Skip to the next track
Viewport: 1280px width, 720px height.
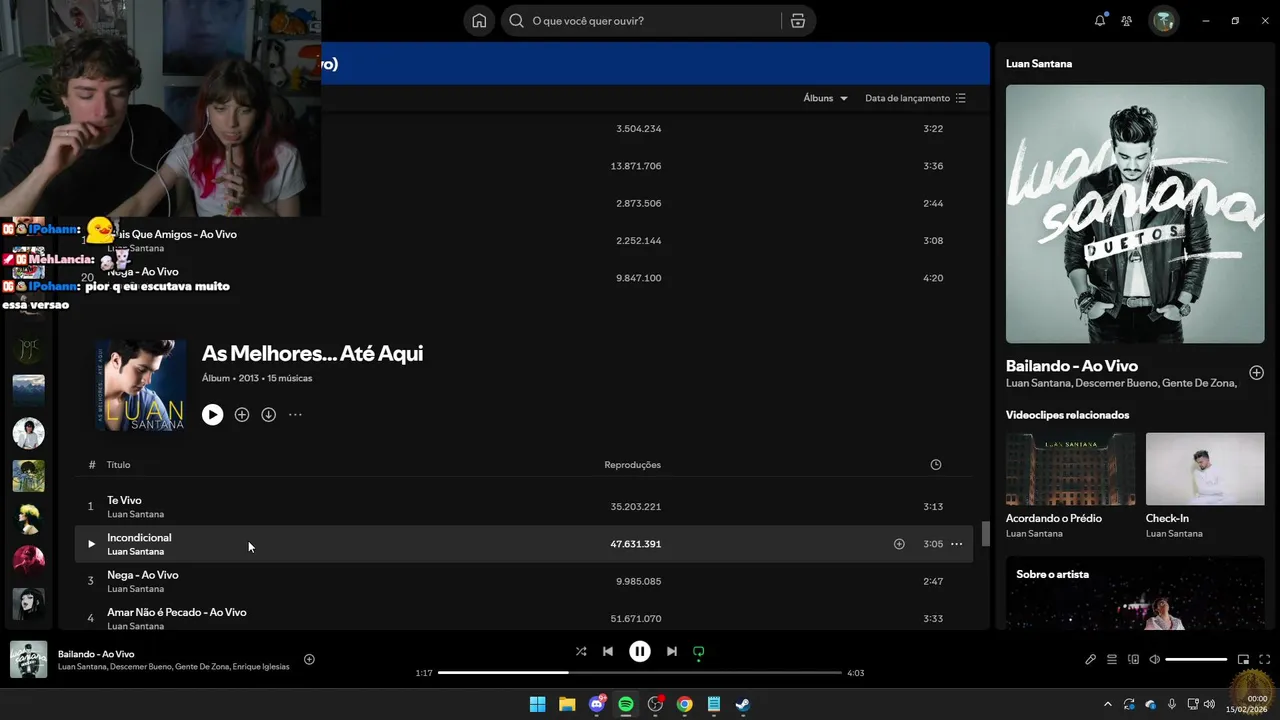click(x=672, y=651)
